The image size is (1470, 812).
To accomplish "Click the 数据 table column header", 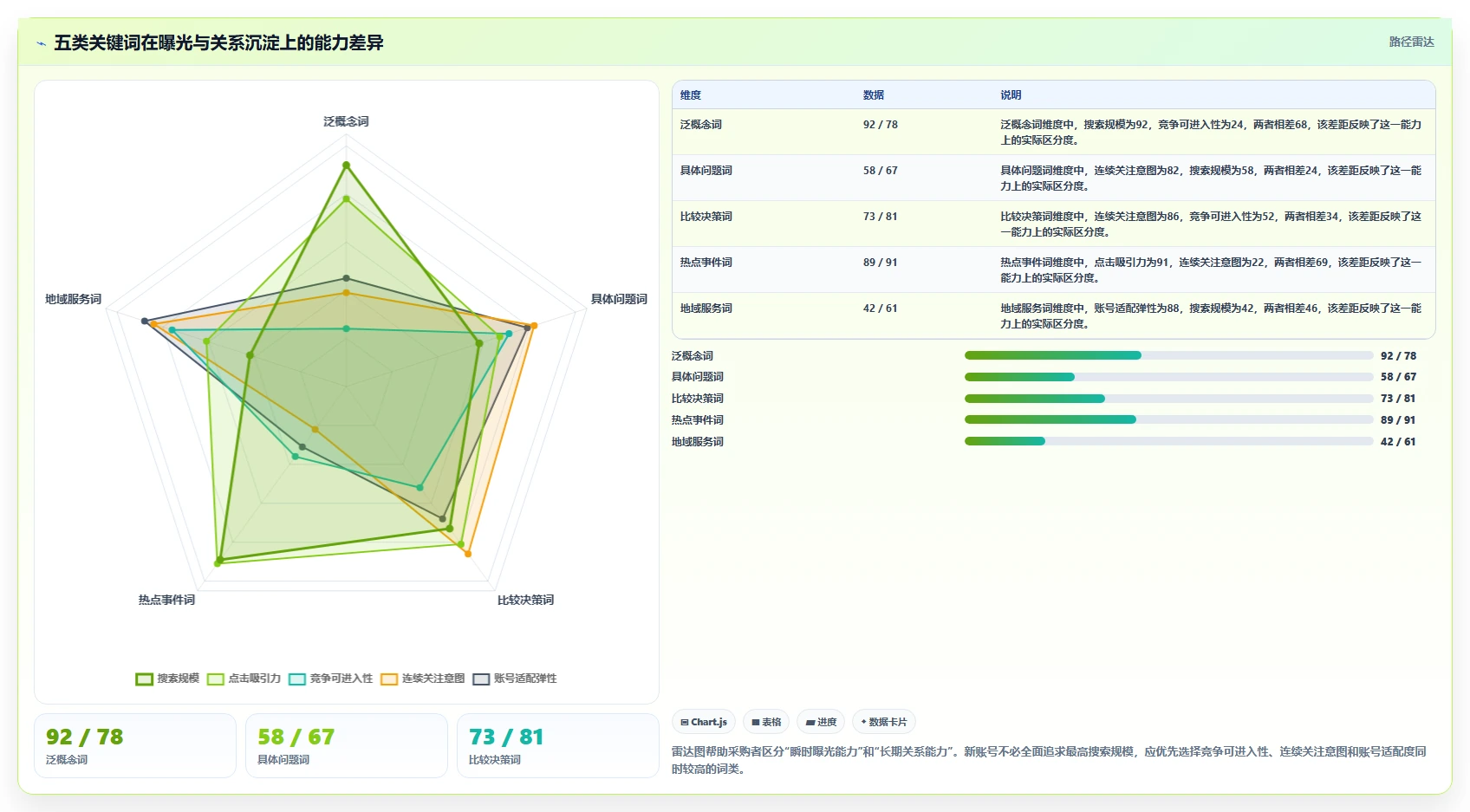I will pyautogui.click(x=874, y=95).
